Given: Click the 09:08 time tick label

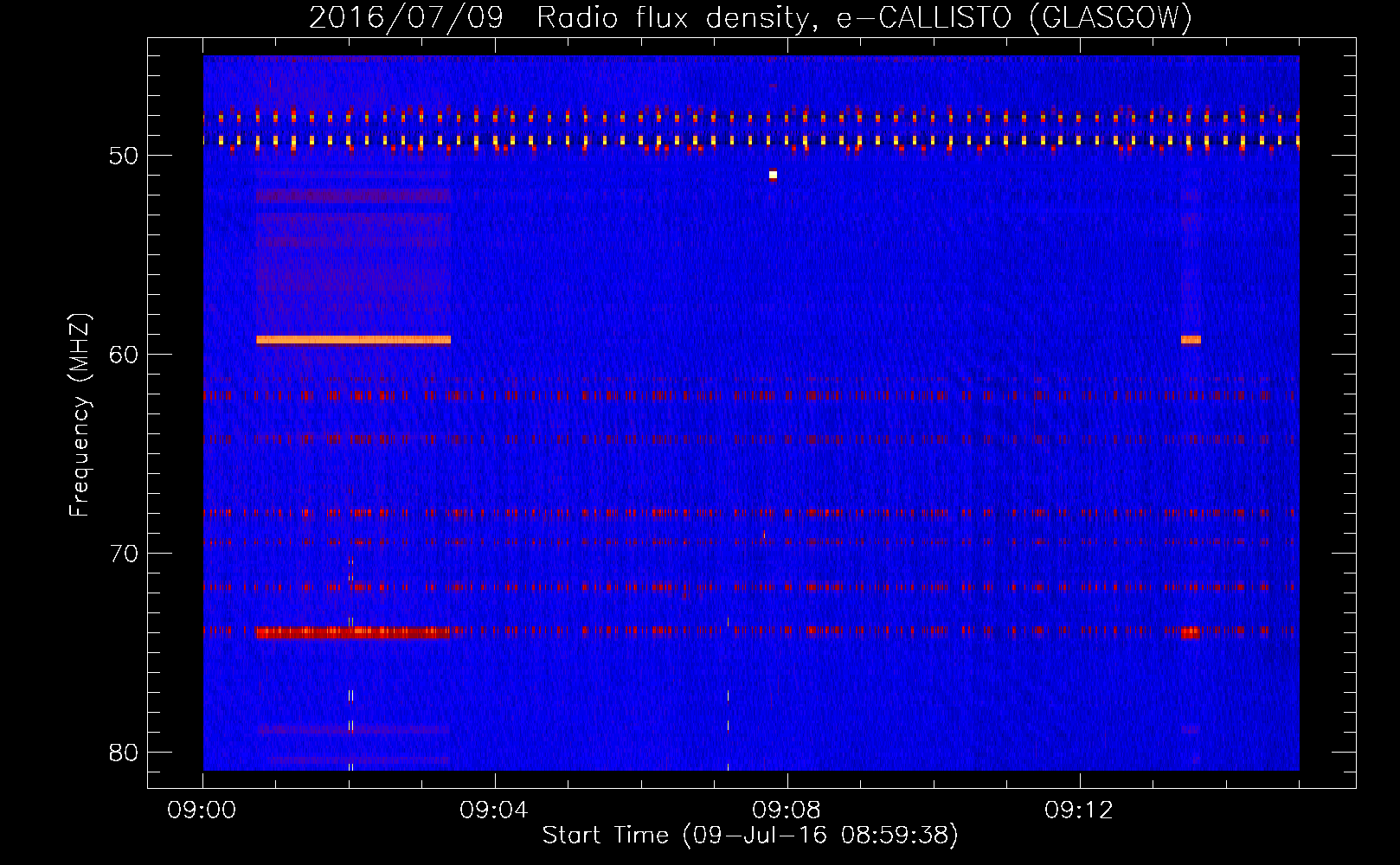Looking at the screenshot, I should pos(787,811).
